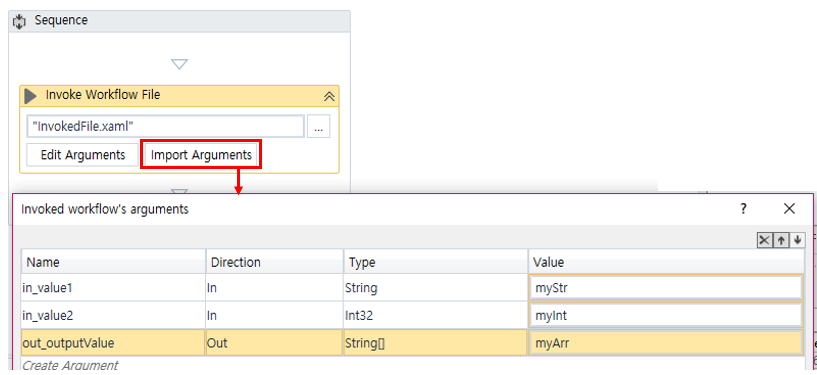
Task: Move selected argument down
Action: point(797,240)
